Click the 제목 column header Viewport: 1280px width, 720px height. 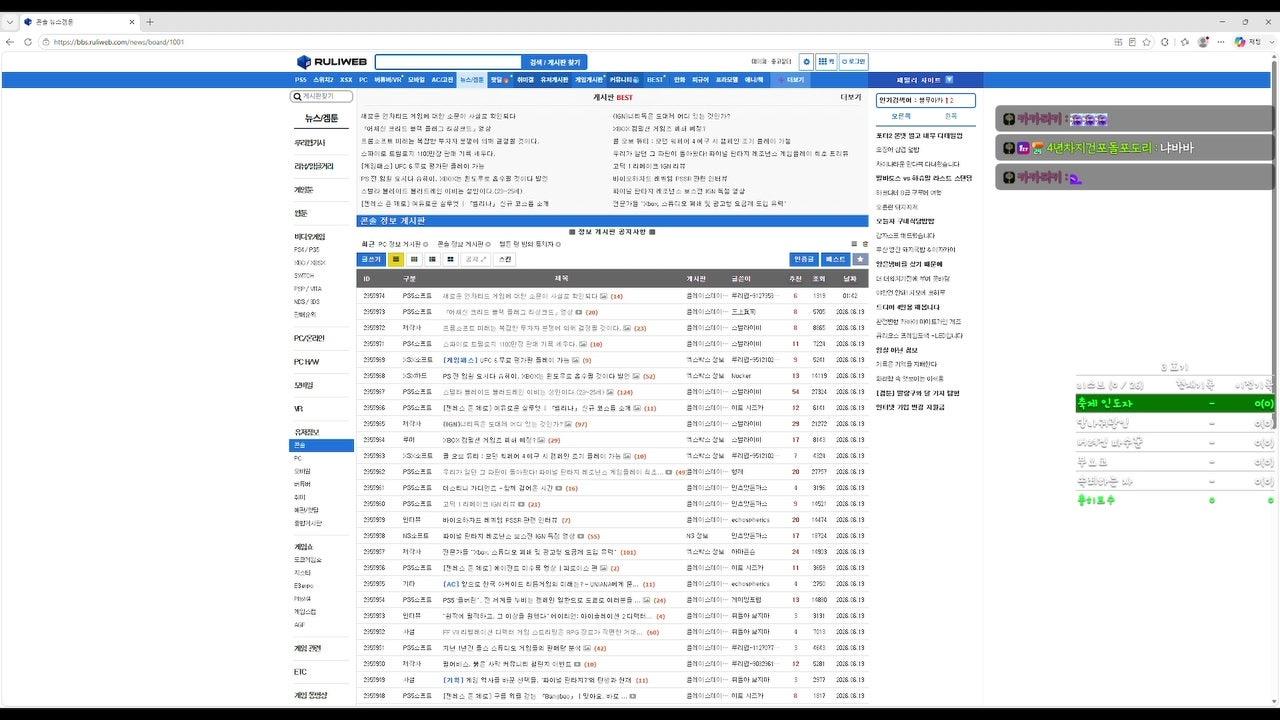(x=562, y=279)
